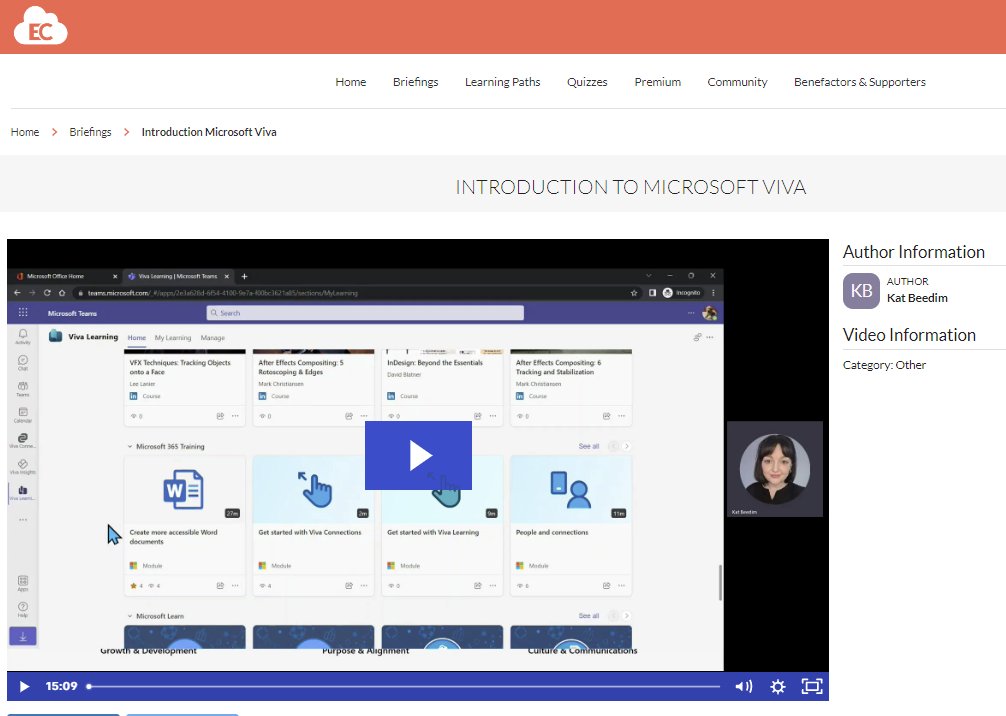Click the Apps icon in Teams
1006x716 pixels.
point(22,582)
